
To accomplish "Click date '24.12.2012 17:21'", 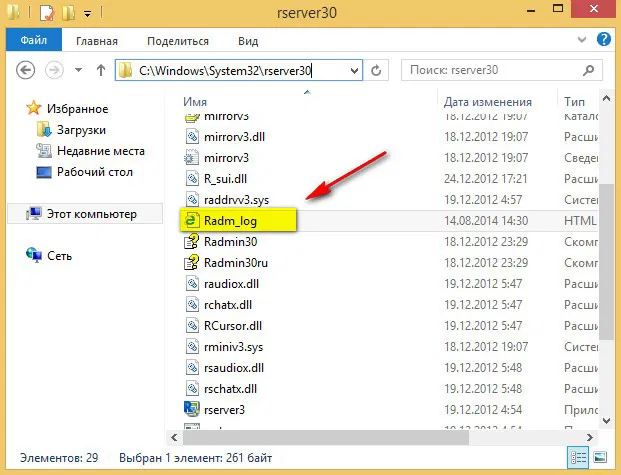I will click(x=485, y=179).
